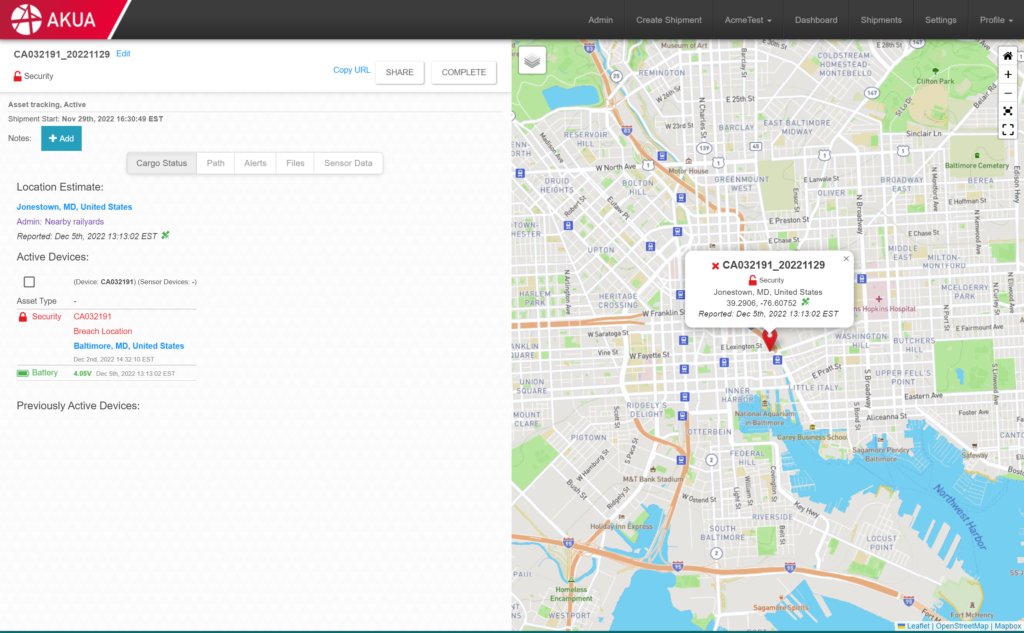Click the Security label in device row

[46, 316]
